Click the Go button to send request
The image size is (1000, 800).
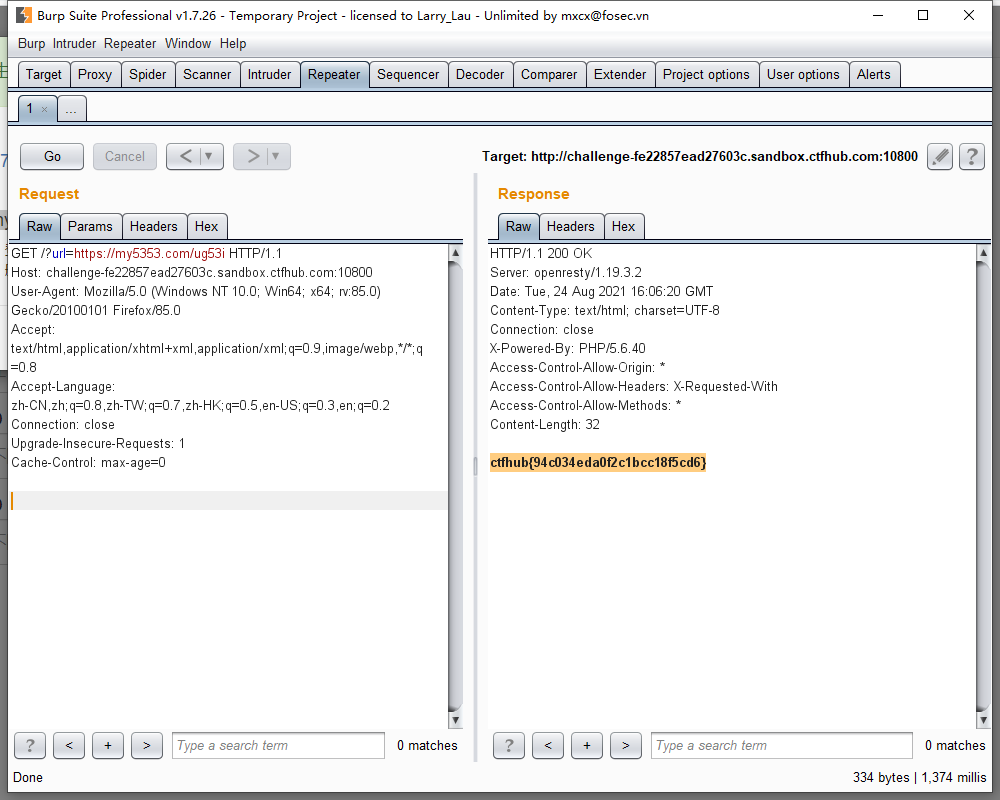pyautogui.click(x=52, y=156)
